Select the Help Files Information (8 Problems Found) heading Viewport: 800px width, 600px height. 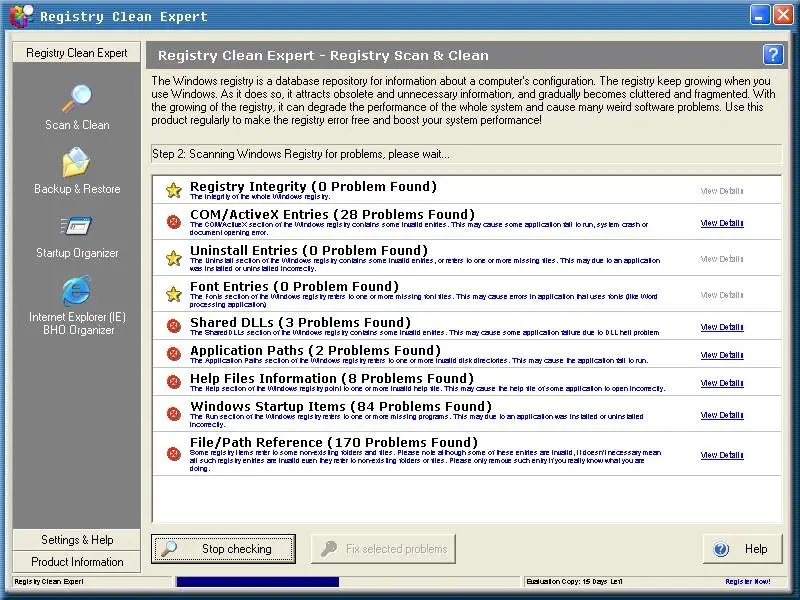[x=332, y=379]
